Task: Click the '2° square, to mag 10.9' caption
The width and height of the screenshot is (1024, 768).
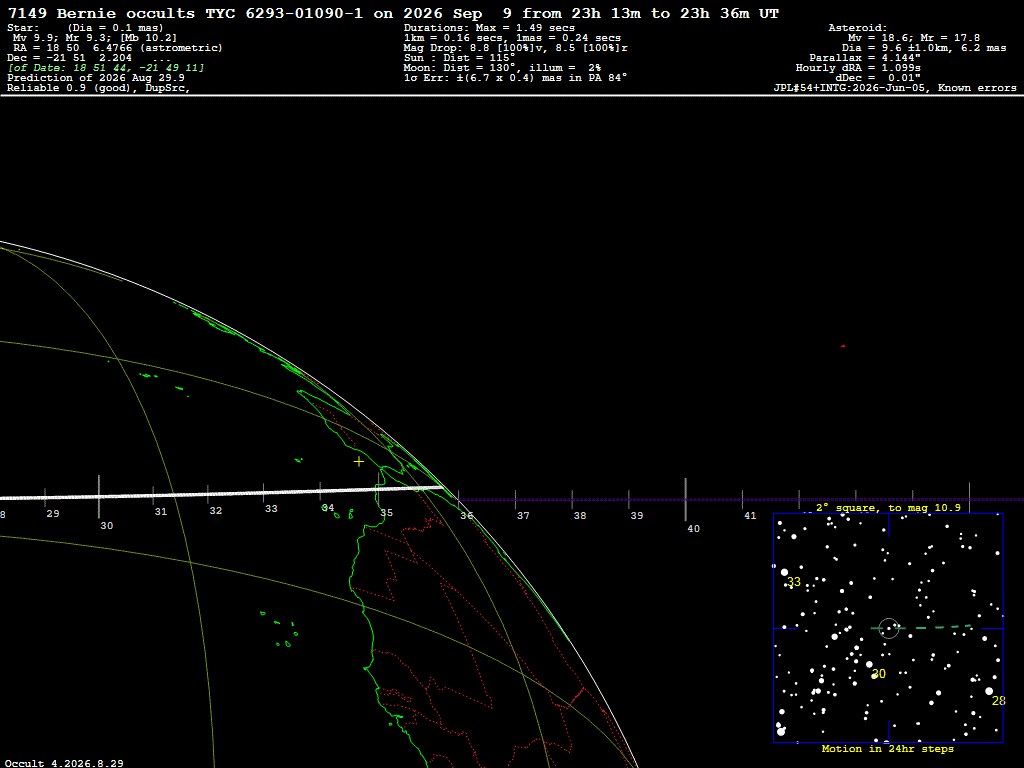Action: tap(888, 507)
